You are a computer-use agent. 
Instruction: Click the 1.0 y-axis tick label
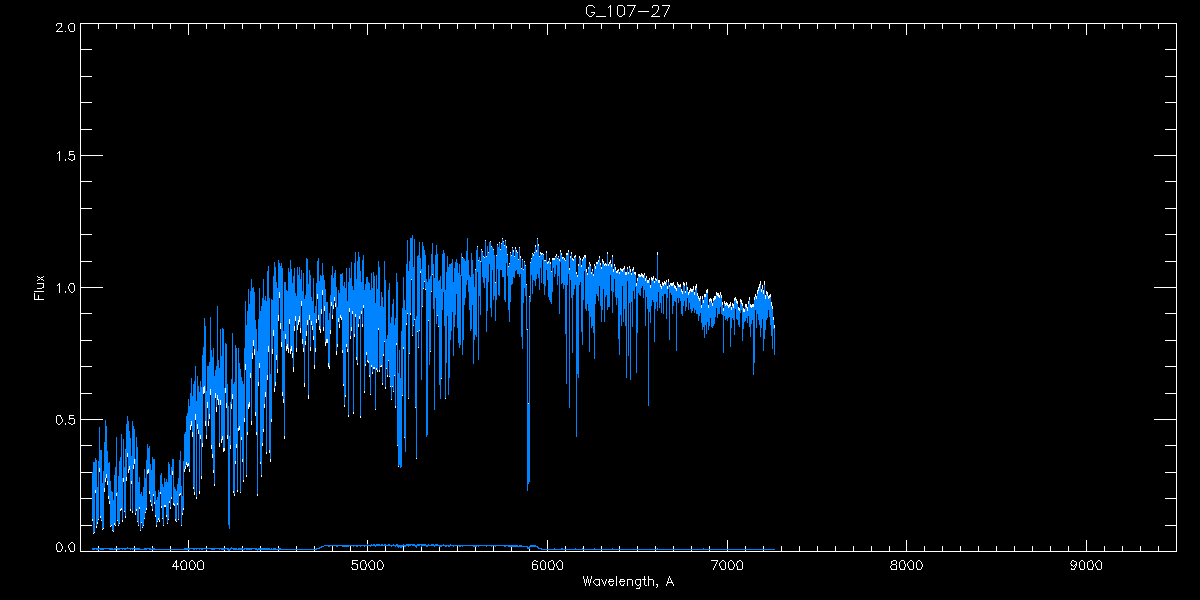coord(66,288)
